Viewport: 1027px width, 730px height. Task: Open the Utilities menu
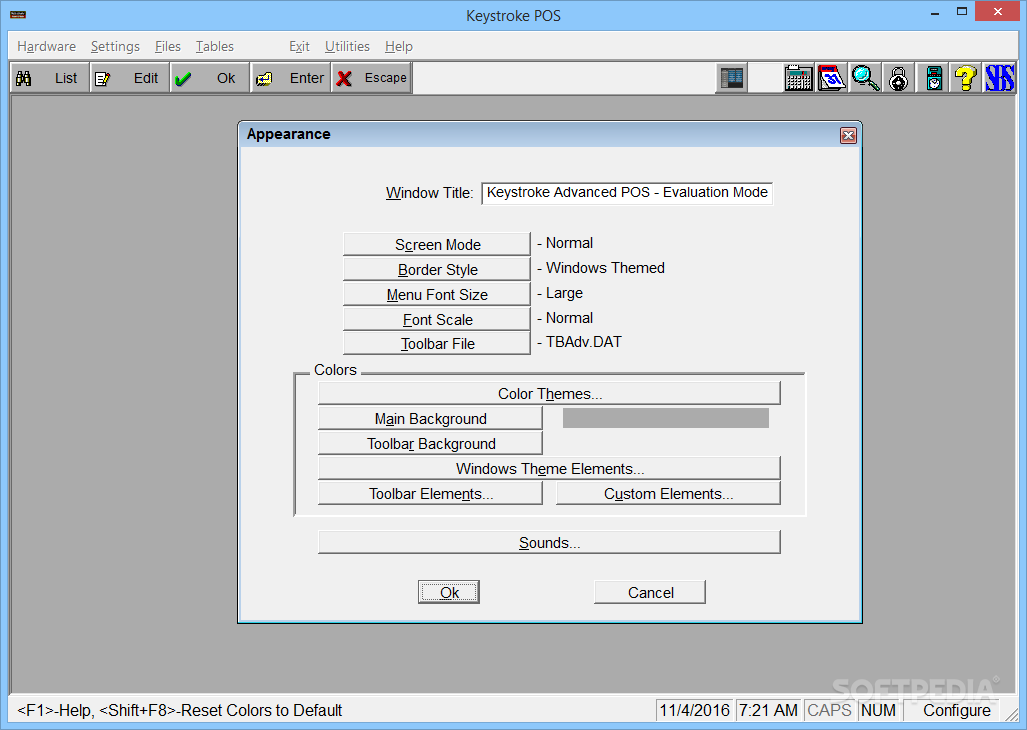[x=347, y=46]
